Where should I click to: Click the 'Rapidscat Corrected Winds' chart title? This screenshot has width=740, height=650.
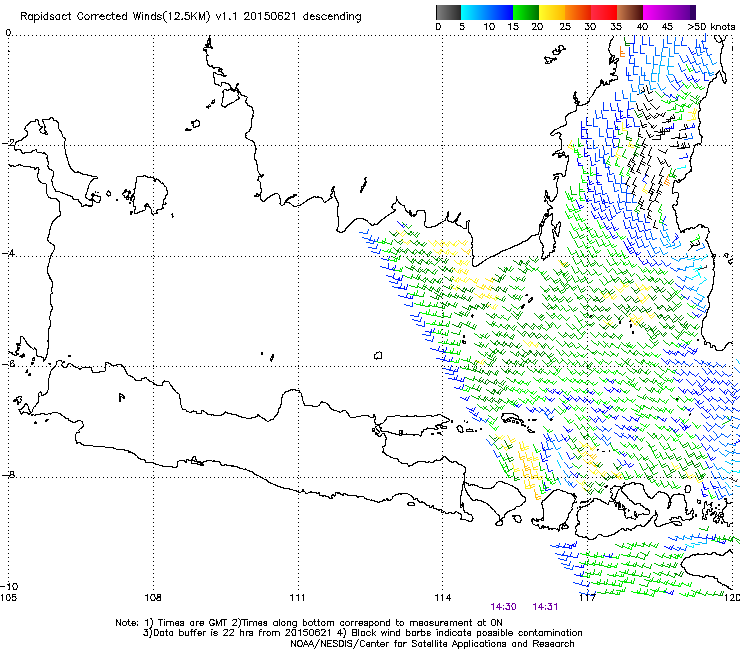191,17
